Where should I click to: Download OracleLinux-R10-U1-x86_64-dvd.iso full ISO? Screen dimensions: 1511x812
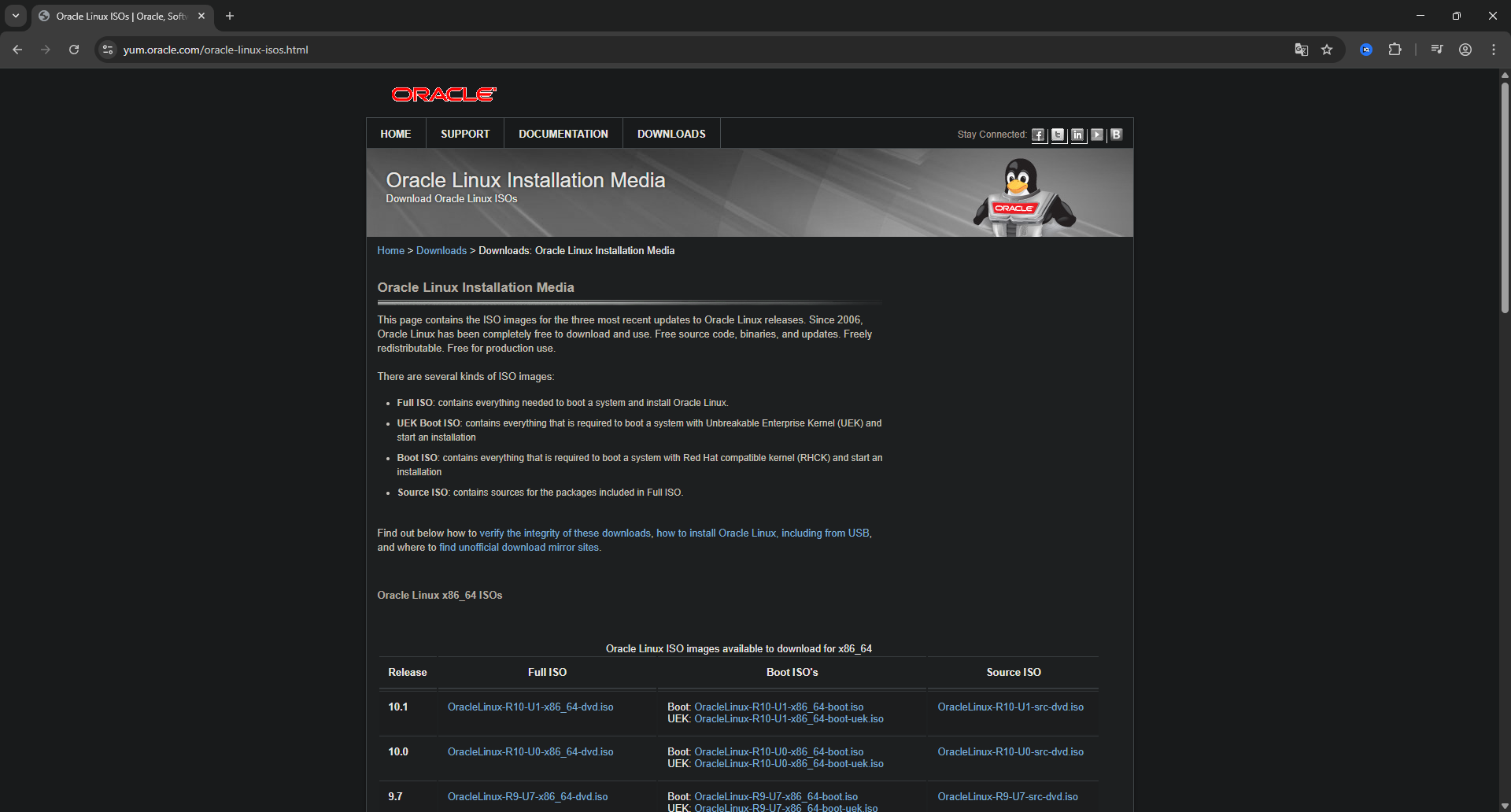click(x=530, y=707)
